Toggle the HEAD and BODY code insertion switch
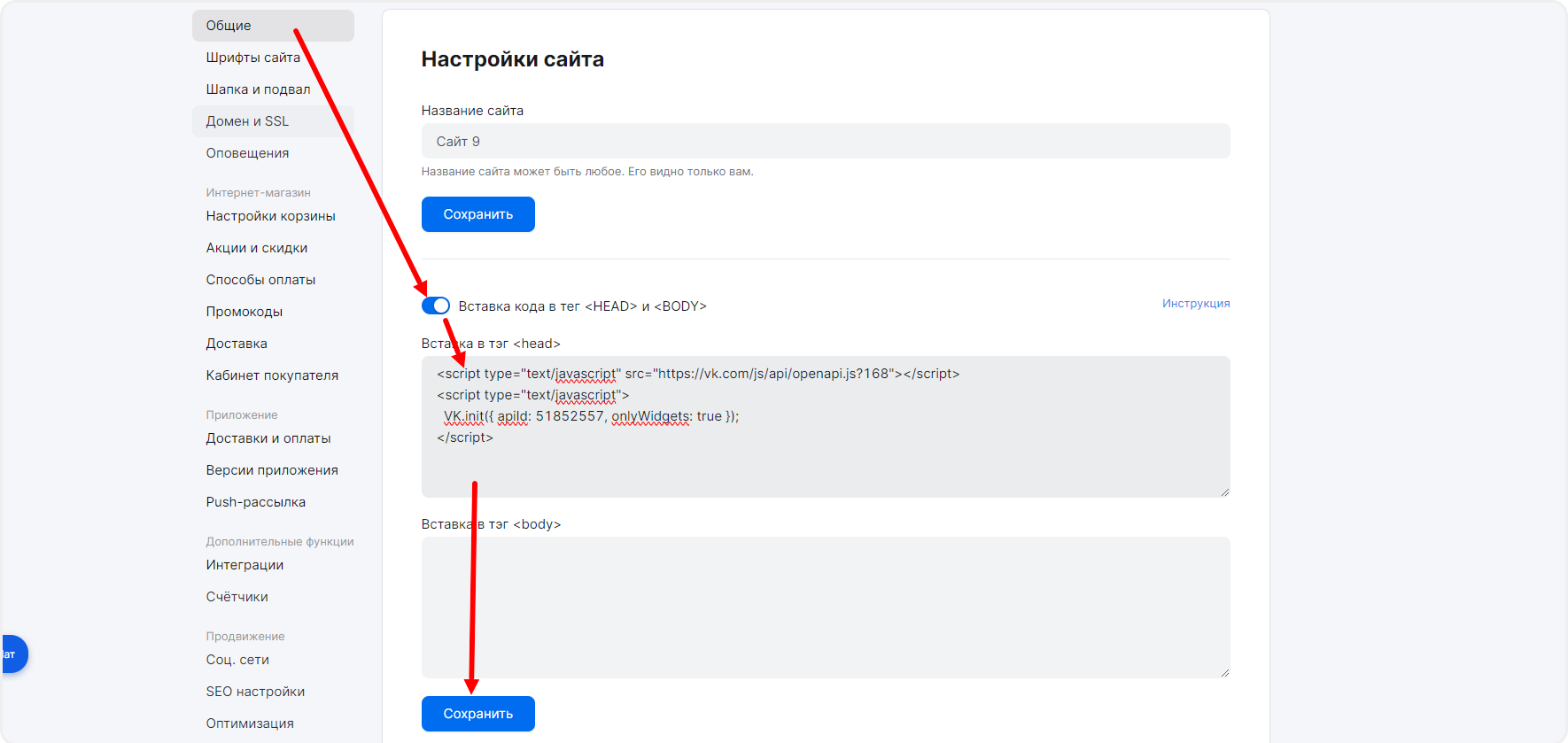The image size is (1568, 743). tap(436, 306)
